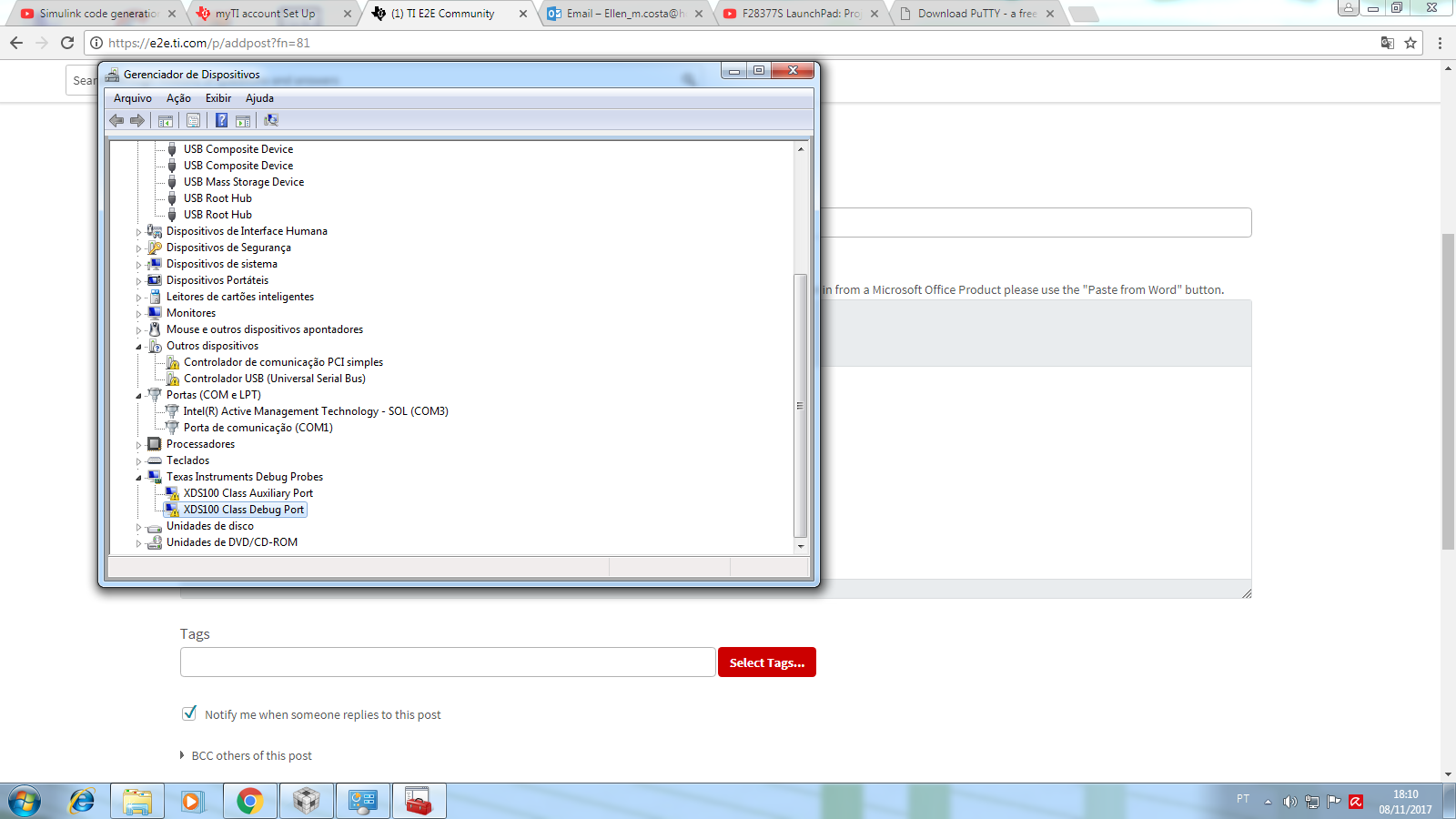1456x819 pixels.
Task: Click the Back arrow in Device Manager toolbar
Action: click(x=116, y=120)
